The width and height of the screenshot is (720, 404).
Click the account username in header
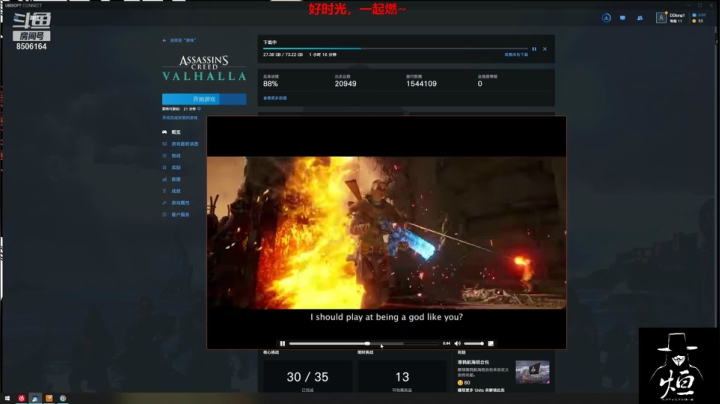point(677,15)
